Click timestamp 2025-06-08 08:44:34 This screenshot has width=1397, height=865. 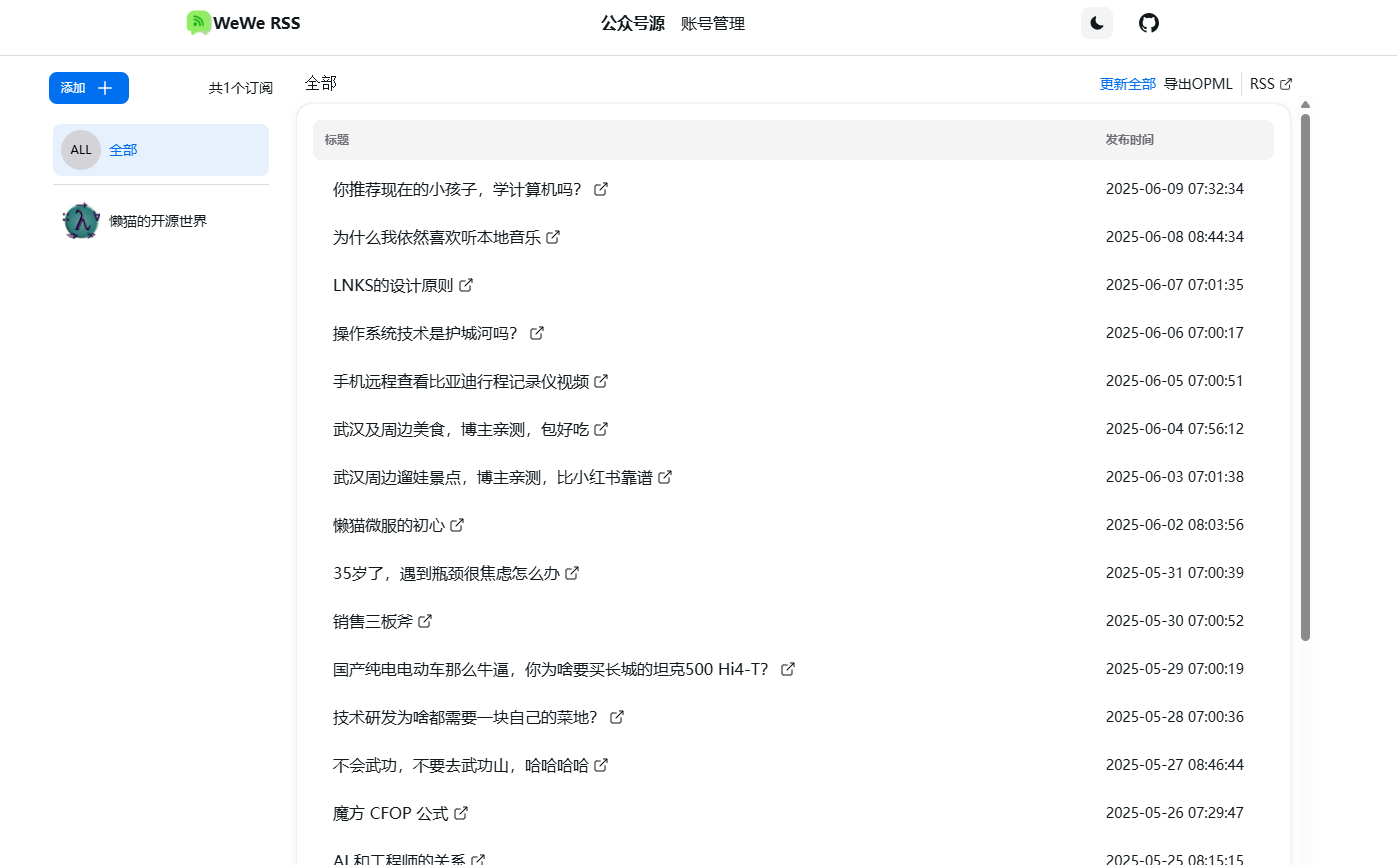point(1175,237)
